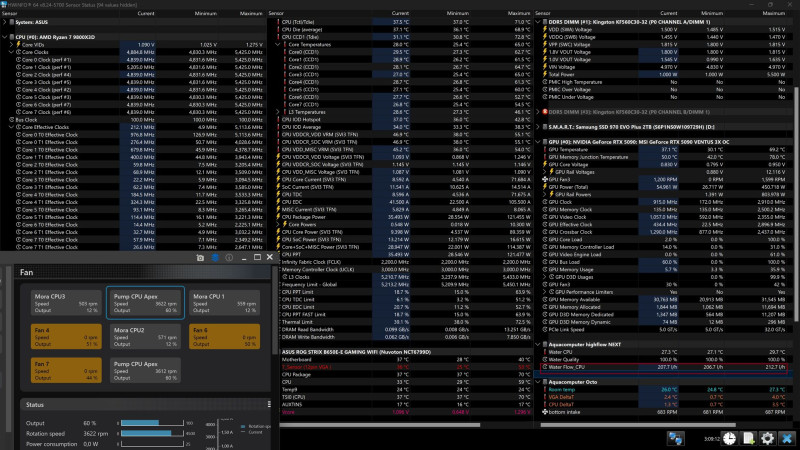The height and width of the screenshot is (450, 800).
Task: Click the thermometer icon beside GPU Temperature
Action: (544, 149)
